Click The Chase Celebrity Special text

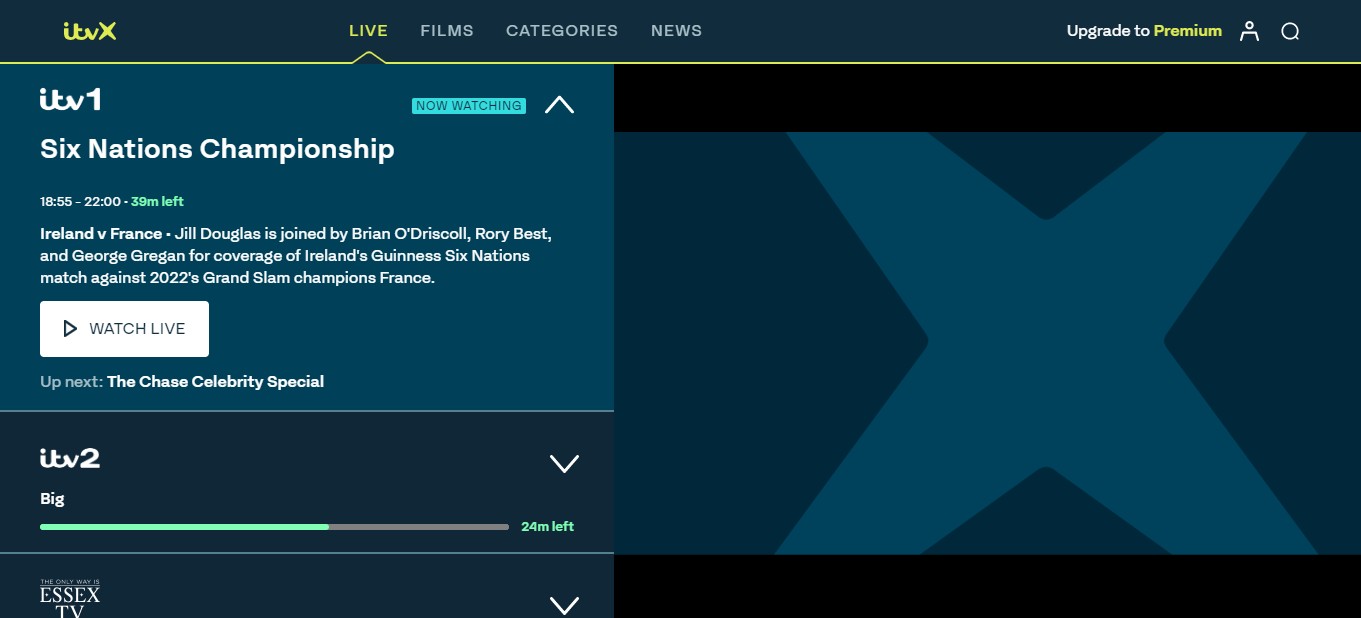[215, 381]
